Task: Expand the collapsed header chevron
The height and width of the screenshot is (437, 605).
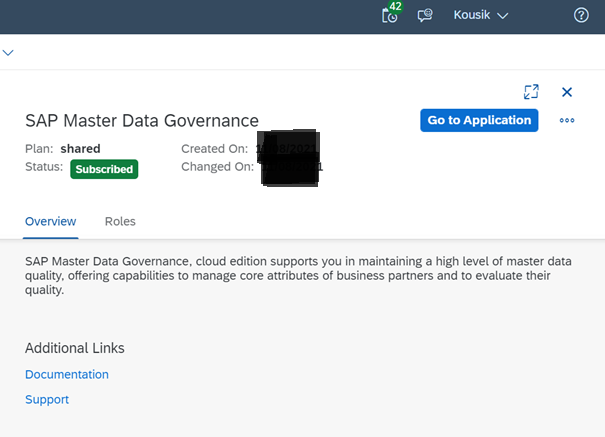Action: pos(8,52)
